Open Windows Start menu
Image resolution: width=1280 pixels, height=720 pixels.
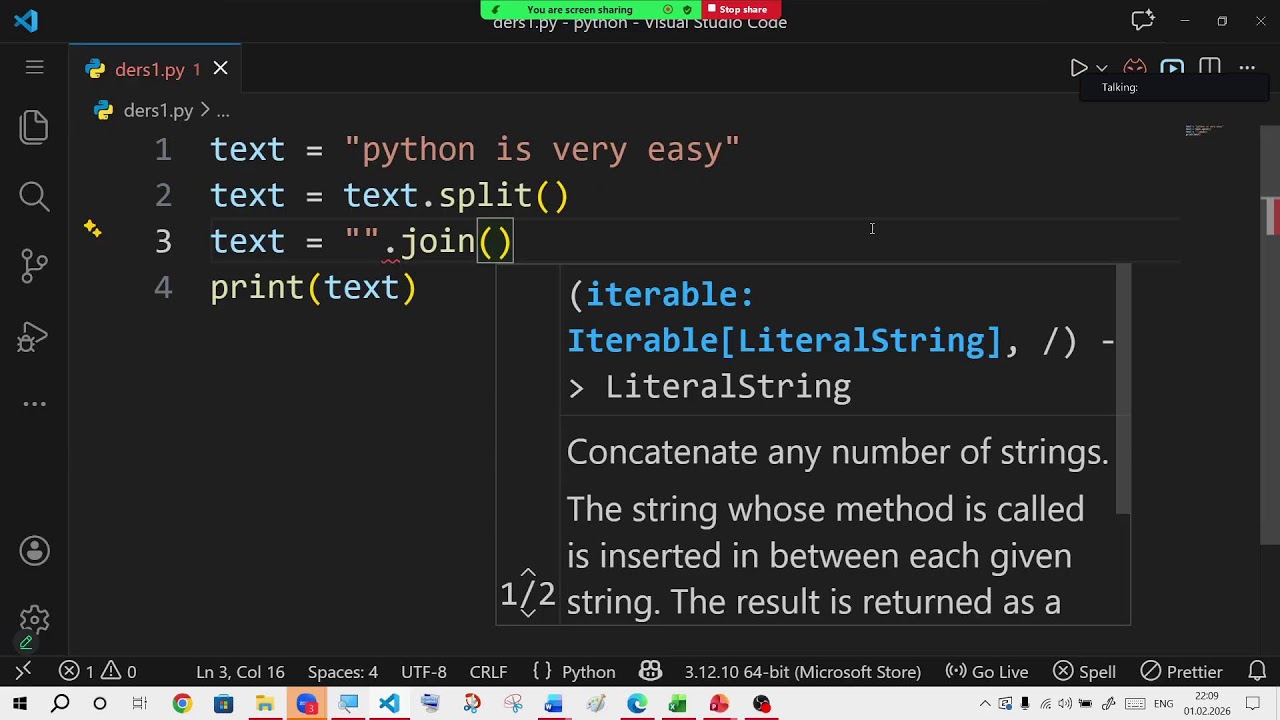pyautogui.click(x=20, y=704)
